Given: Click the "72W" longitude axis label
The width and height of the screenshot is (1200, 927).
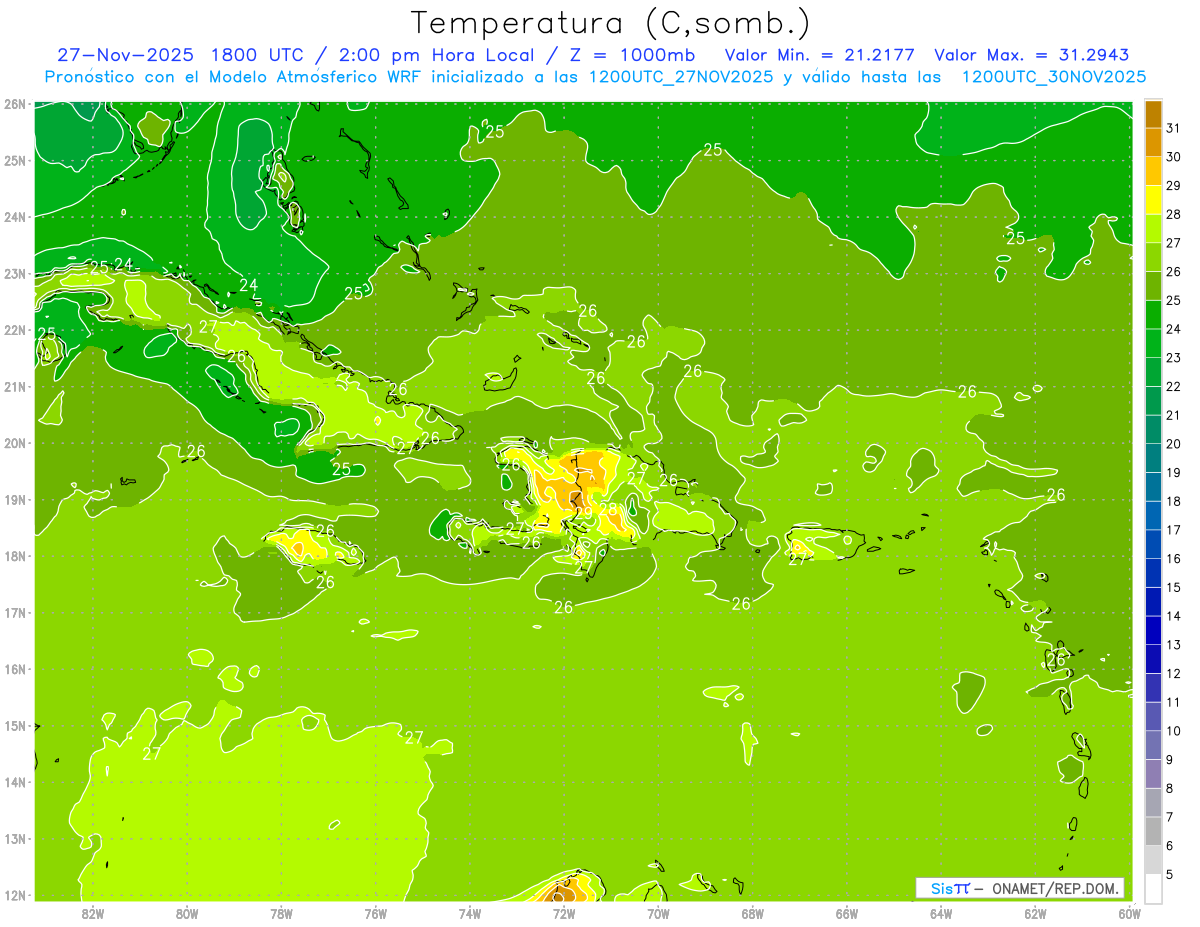Looking at the screenshot, I should coord(564,913).
